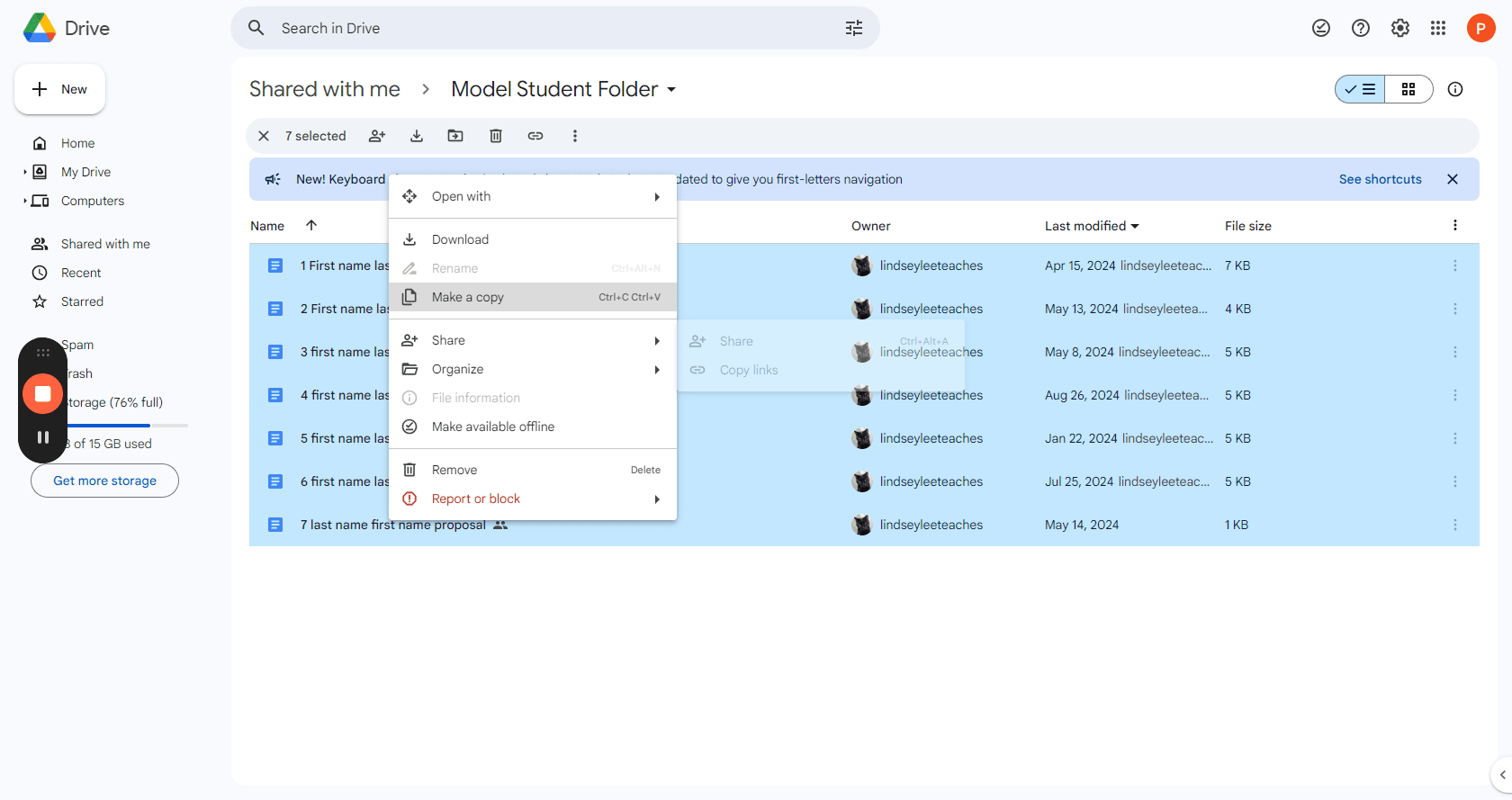
Task: Reverse the Name sort direction arrow
Action: pyautogui.click(x=311, y=225)
